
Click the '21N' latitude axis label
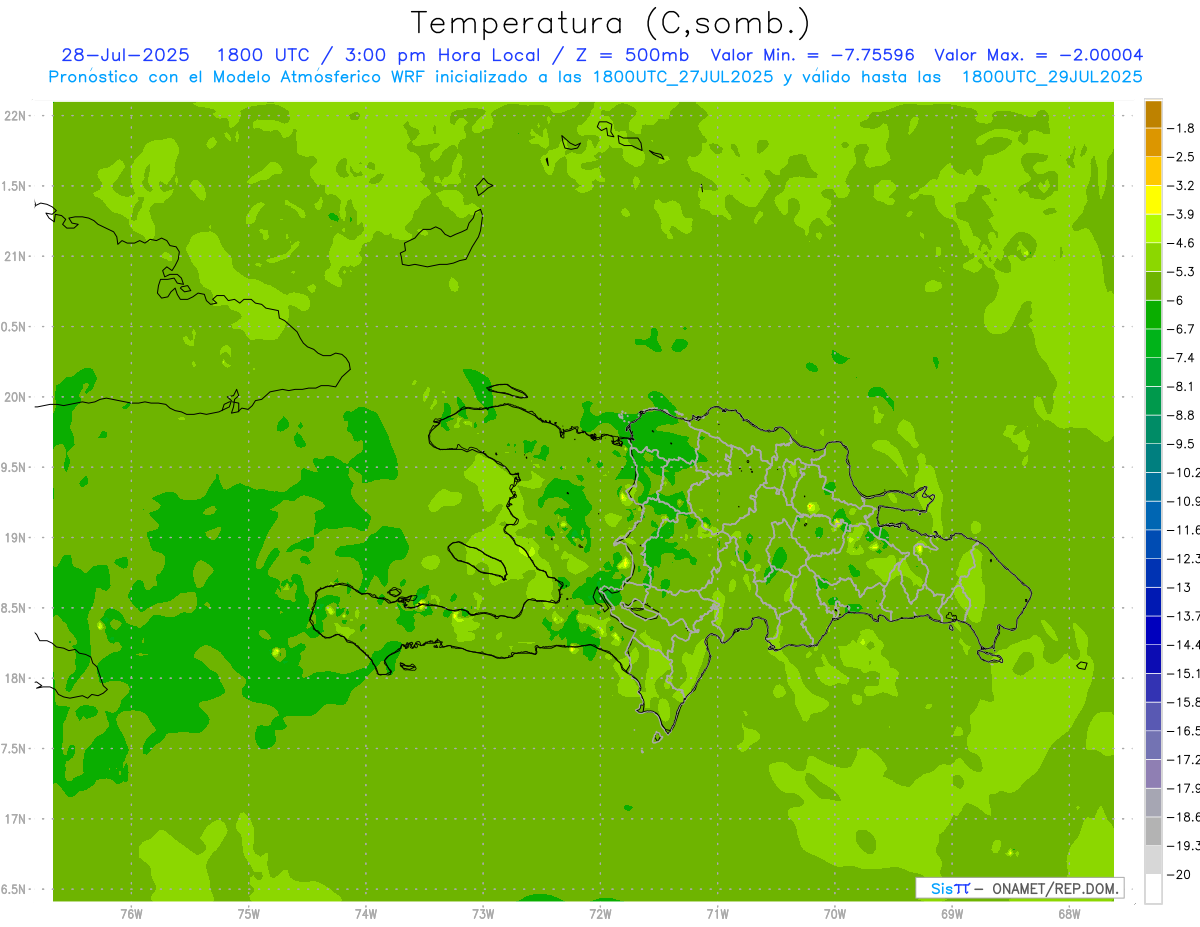(x=17, y=256)
